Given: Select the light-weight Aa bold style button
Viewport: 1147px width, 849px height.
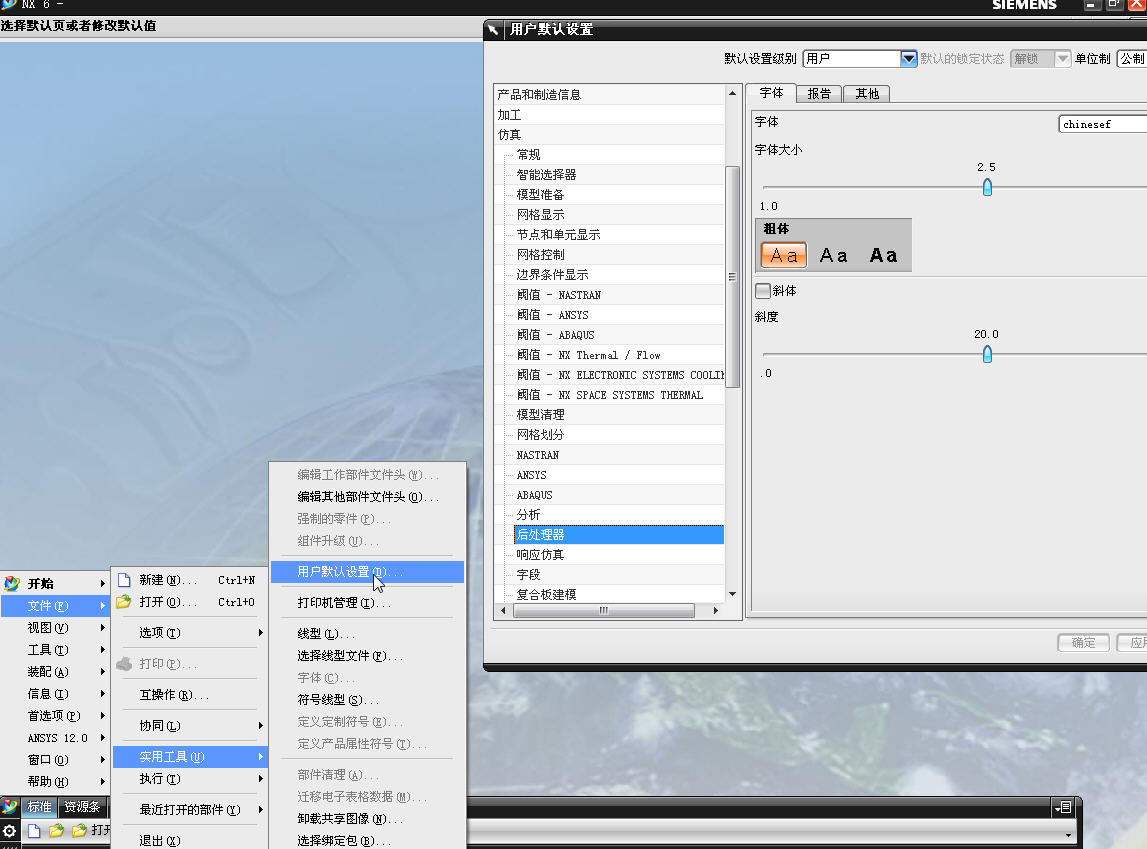Looking at the screenshot, I should [784, 255].
